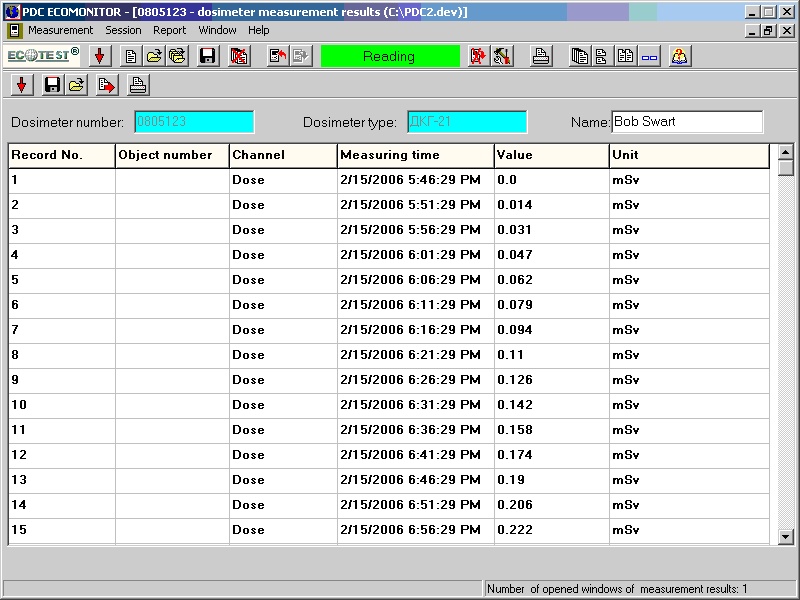Viewport: 800px width, 600px height.
Task: Click the green Reading status indicator
Action: (x=390, y=56)
